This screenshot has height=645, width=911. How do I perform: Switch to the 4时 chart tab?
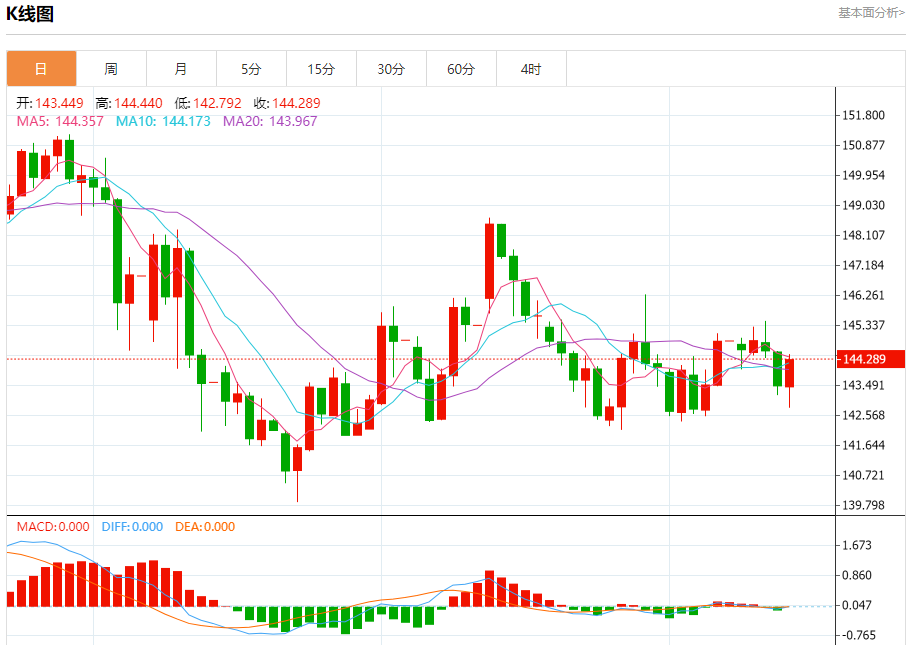point(531,69)
